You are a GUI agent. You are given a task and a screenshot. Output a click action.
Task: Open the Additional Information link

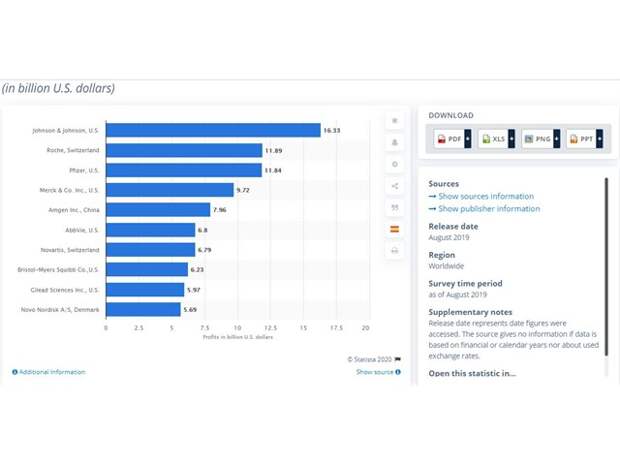point(52,372)
